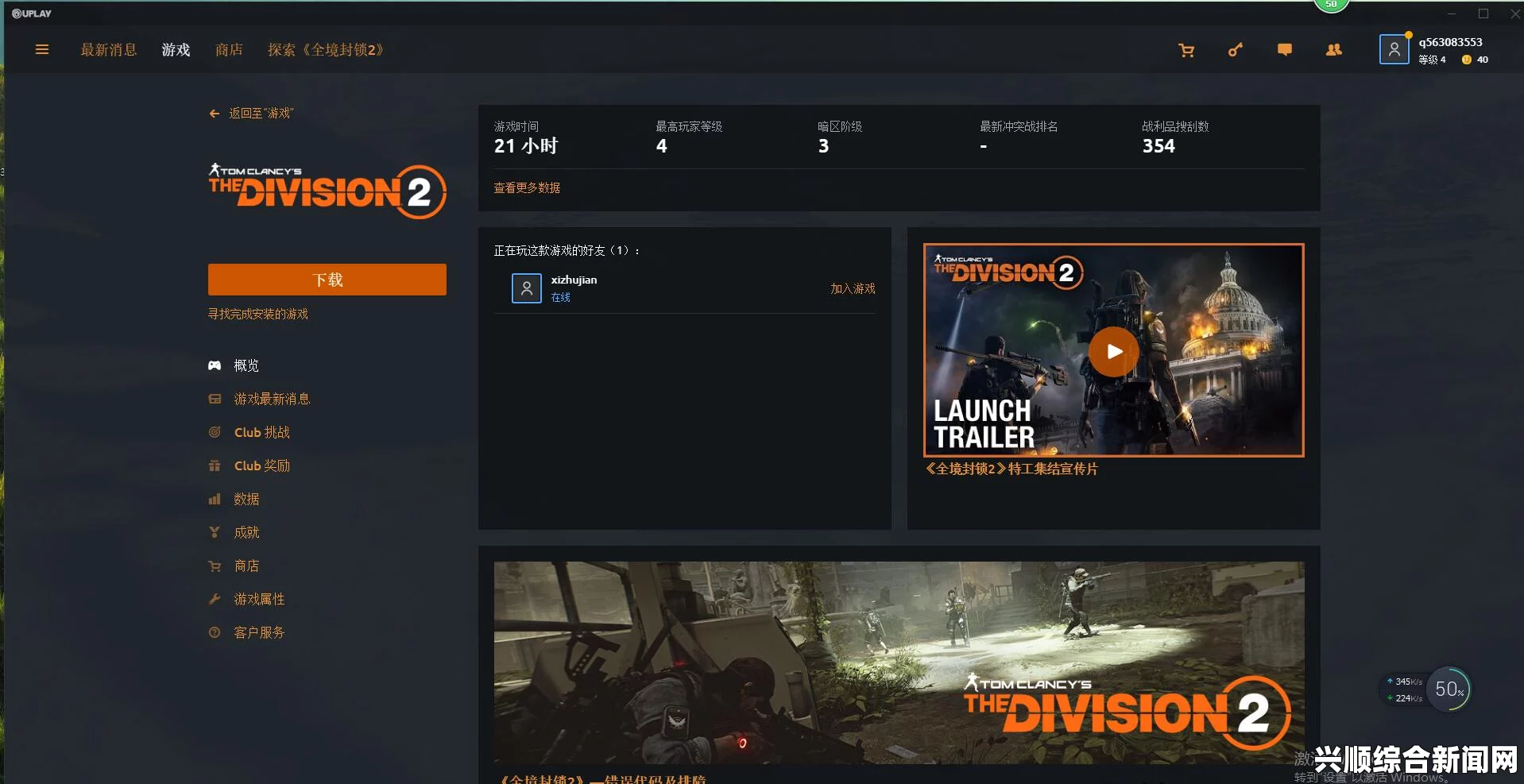
Task: Click the back arrow to games
Action: (x=214, y=114)
